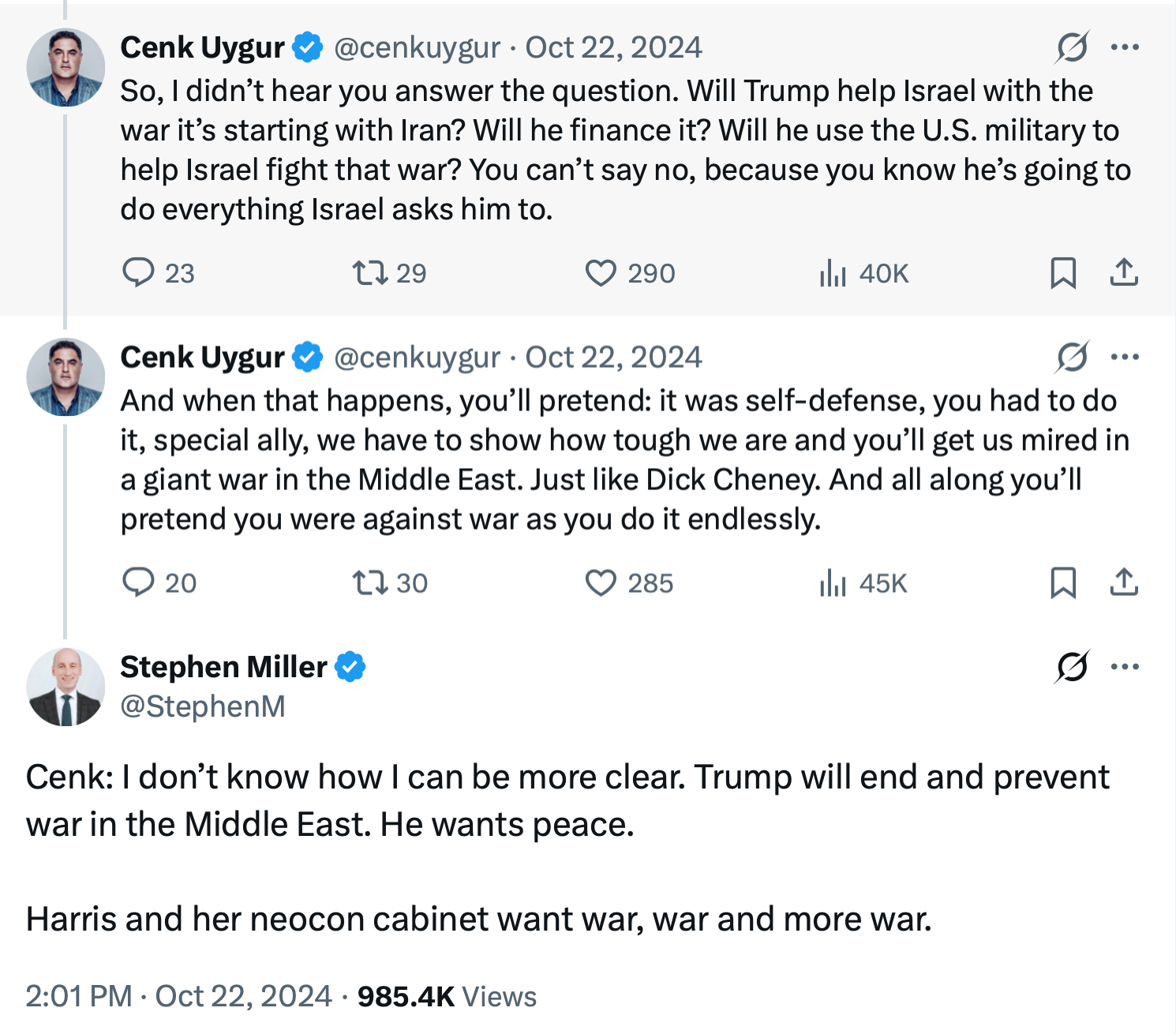Open the @StephenM profile handle
Image resolution: width=1176 pixels, height=1034 pixels.
[x=203, y=706]
